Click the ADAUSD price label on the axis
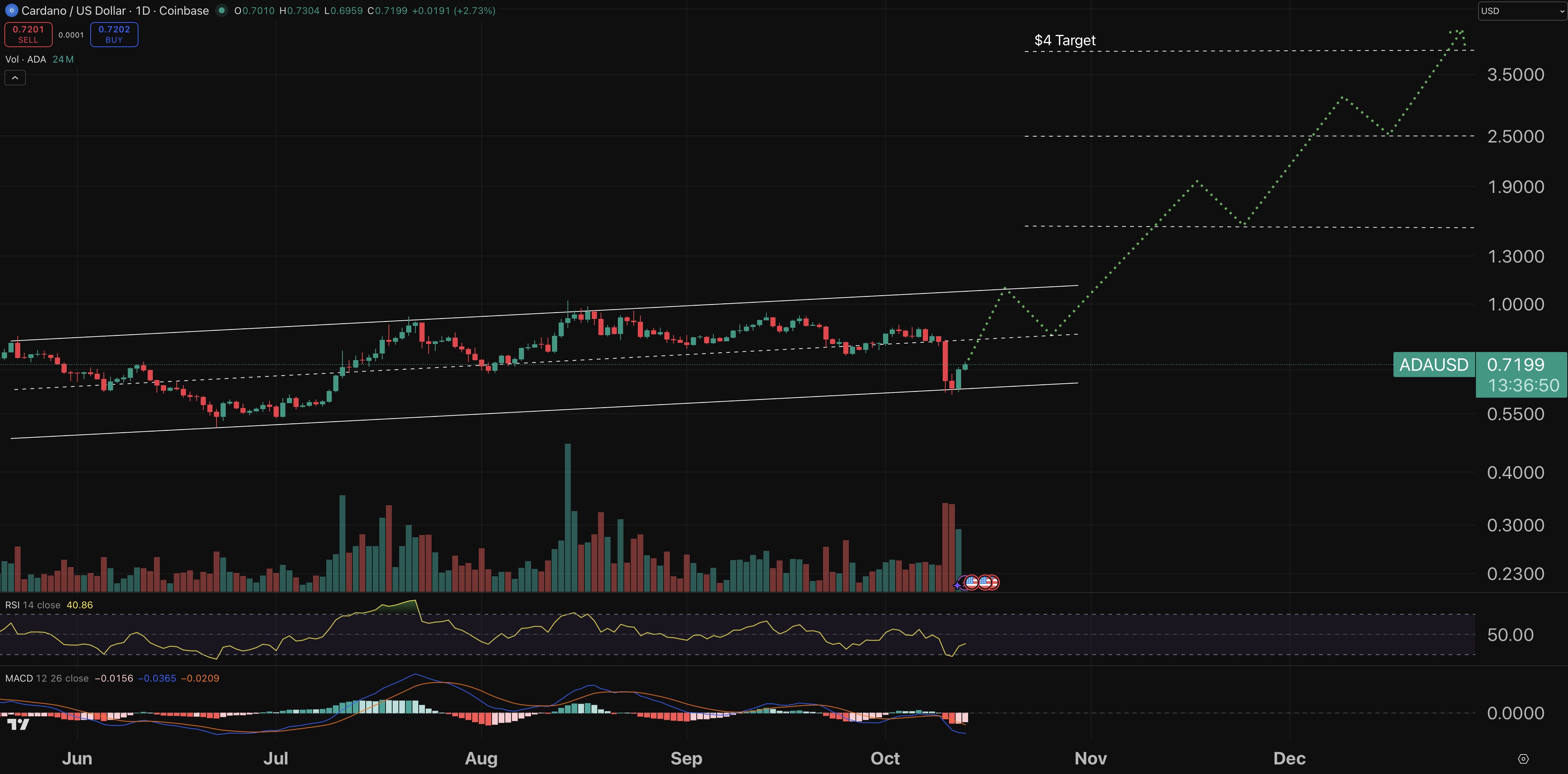1568x774 pixels. (1434, 365)
